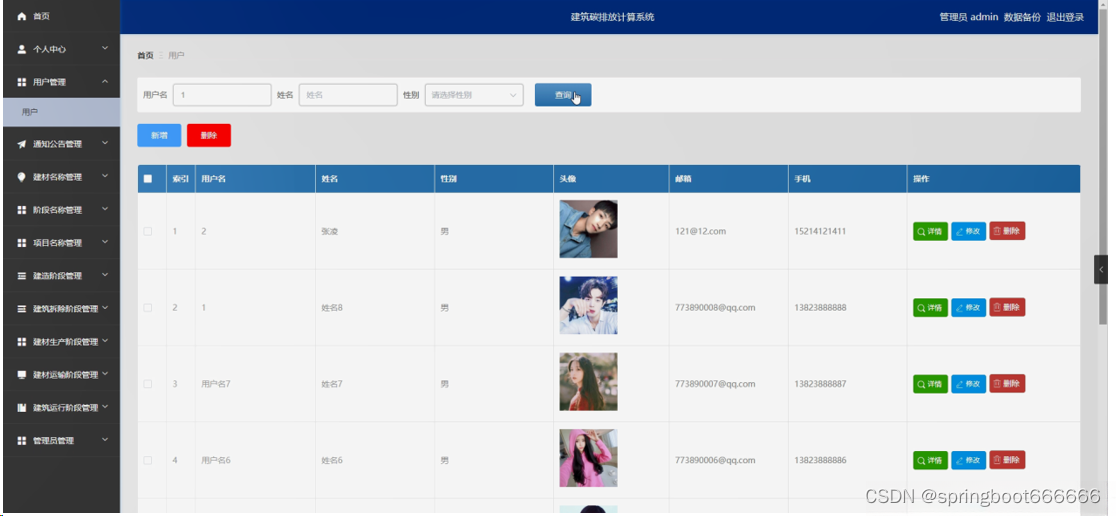Click the 首页 breadcrumb link

pos(145,55)
